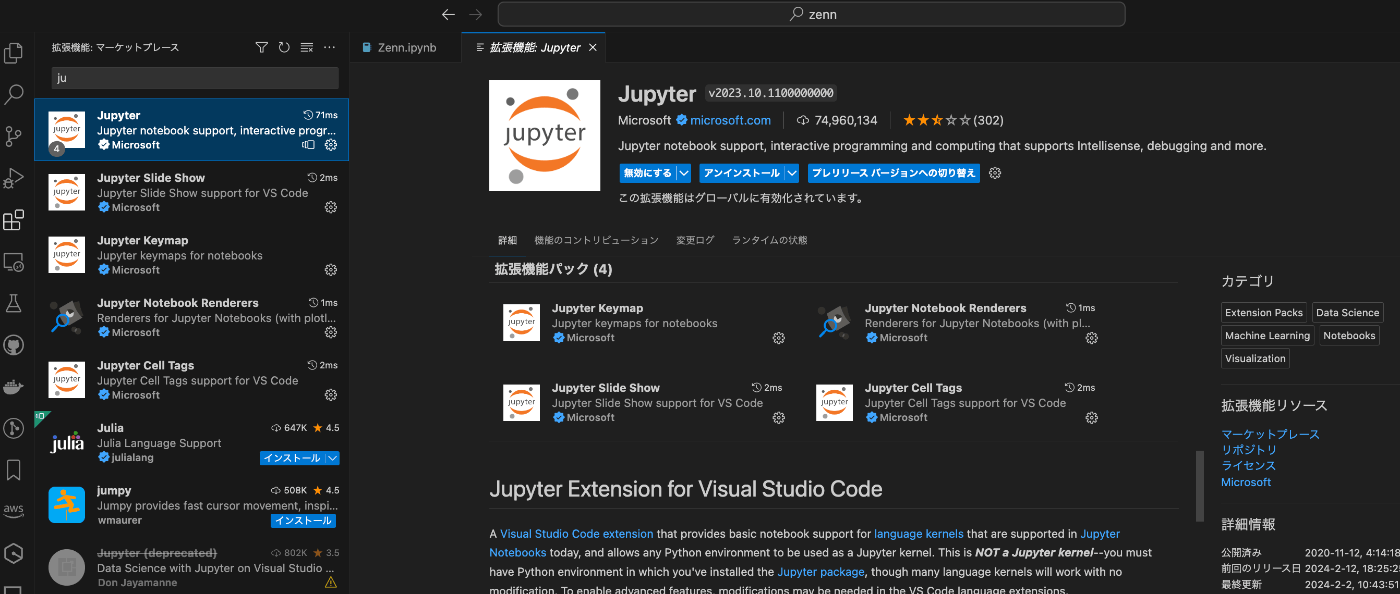
Task: Open the Bookmarks view icon
Action: click(14, 470)
